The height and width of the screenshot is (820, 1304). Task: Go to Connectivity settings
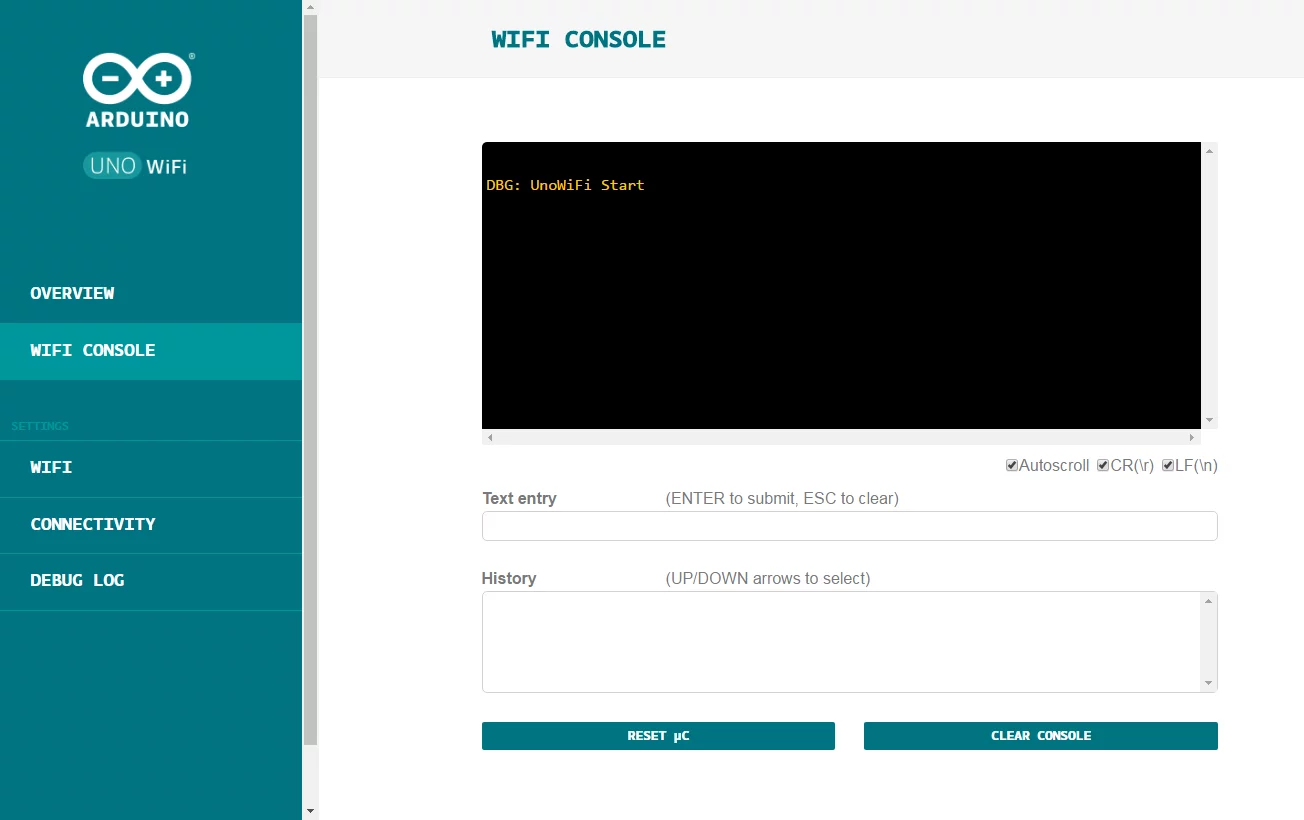tap(151, 525)
